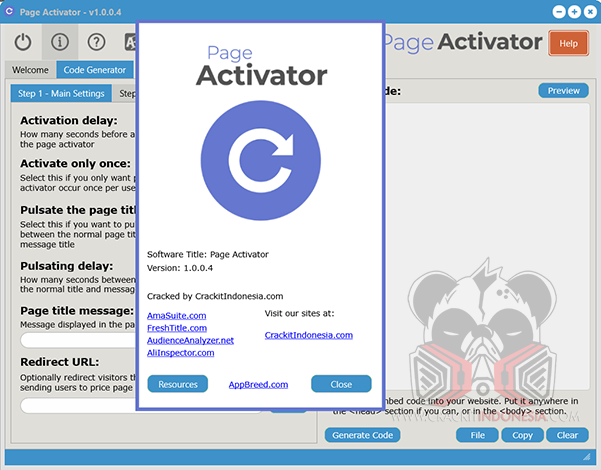Open the info (i) toolbar icon
601x470 pixels.
pos(60,42)
